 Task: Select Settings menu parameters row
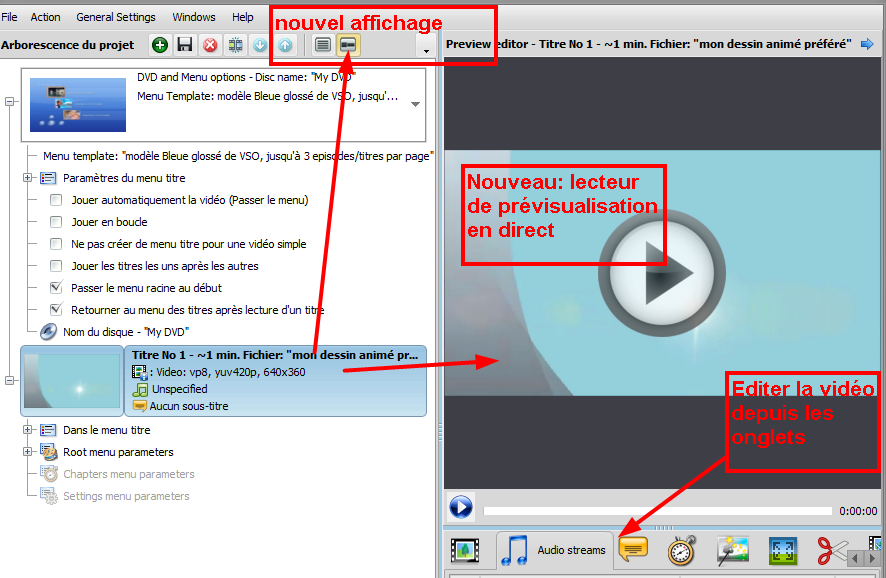tap(126, 496)
